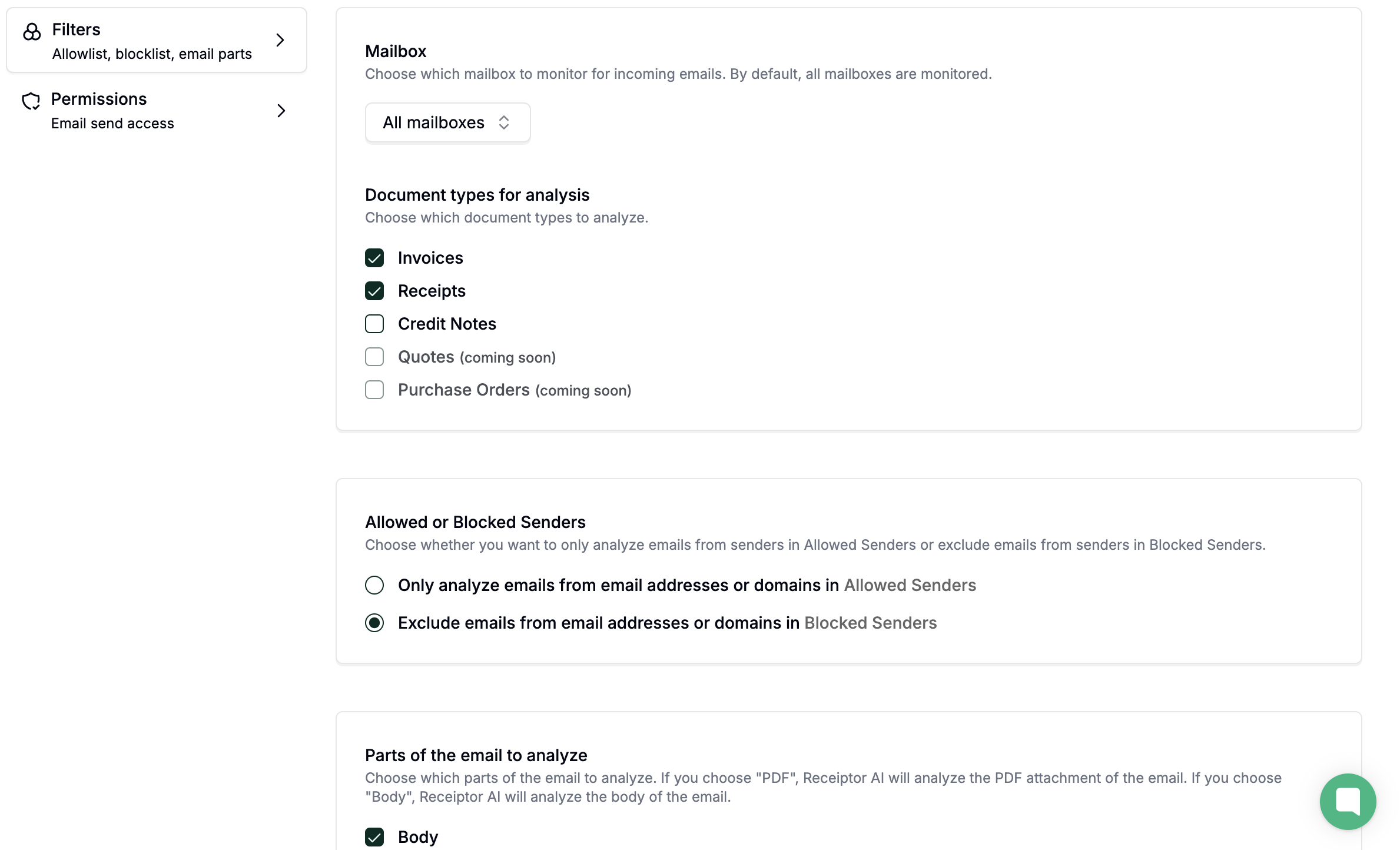The image size is (1400, 850).
Task: Click the up-down arrows on mailbox selector
Action: tap(504, 122)
